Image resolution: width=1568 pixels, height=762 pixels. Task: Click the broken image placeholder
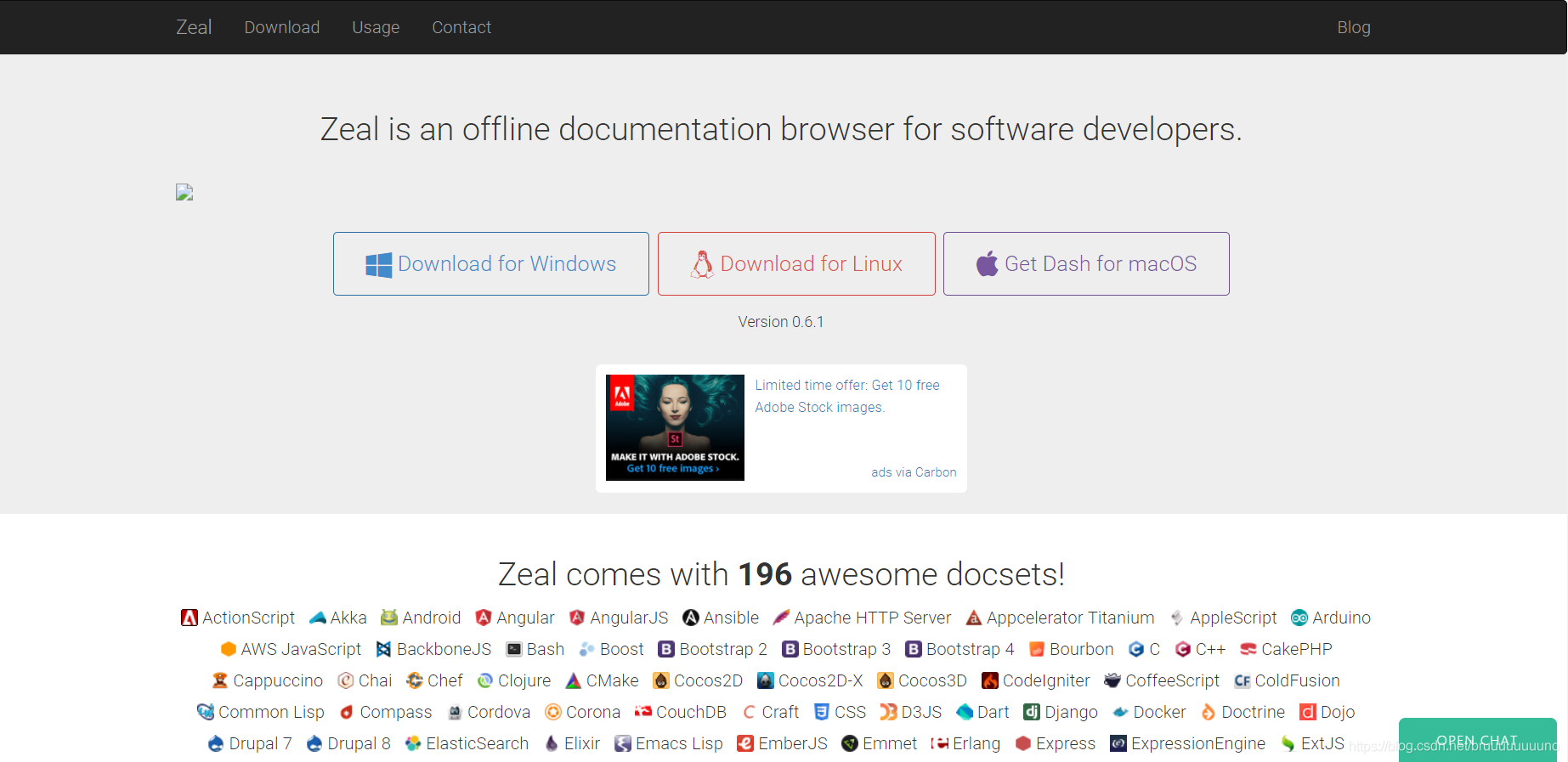click(x=184, y=193)
